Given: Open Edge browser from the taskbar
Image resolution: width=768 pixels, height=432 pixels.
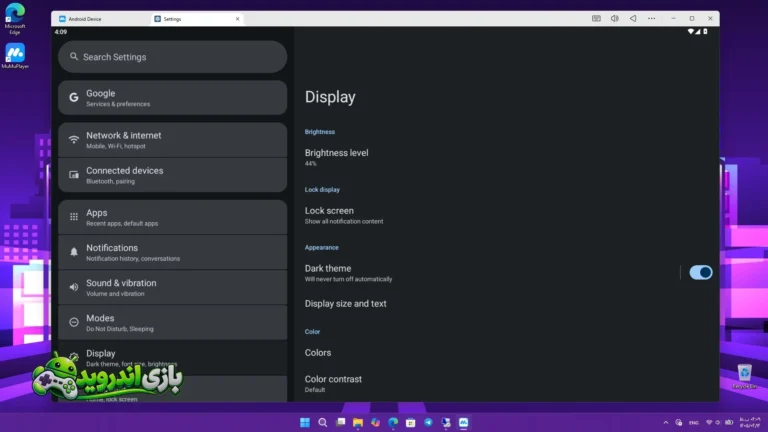Looking at the screenshot, I should tap(393, 422).
